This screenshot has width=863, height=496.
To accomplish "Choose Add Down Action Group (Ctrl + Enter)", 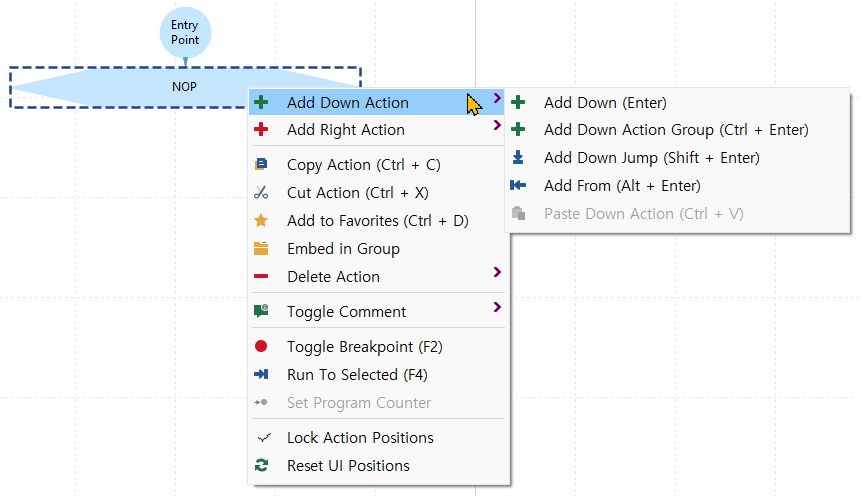I will 678,130.
